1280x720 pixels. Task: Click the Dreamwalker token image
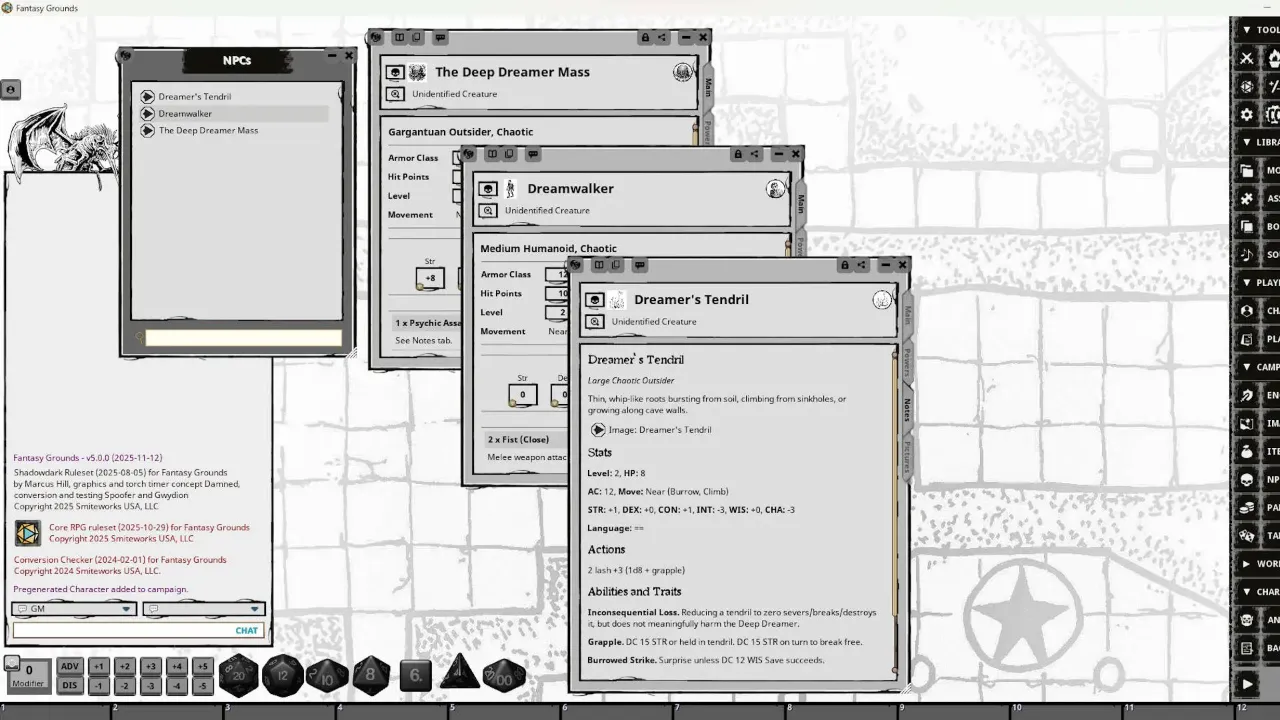pyautogui.click(x=510, y=189)
